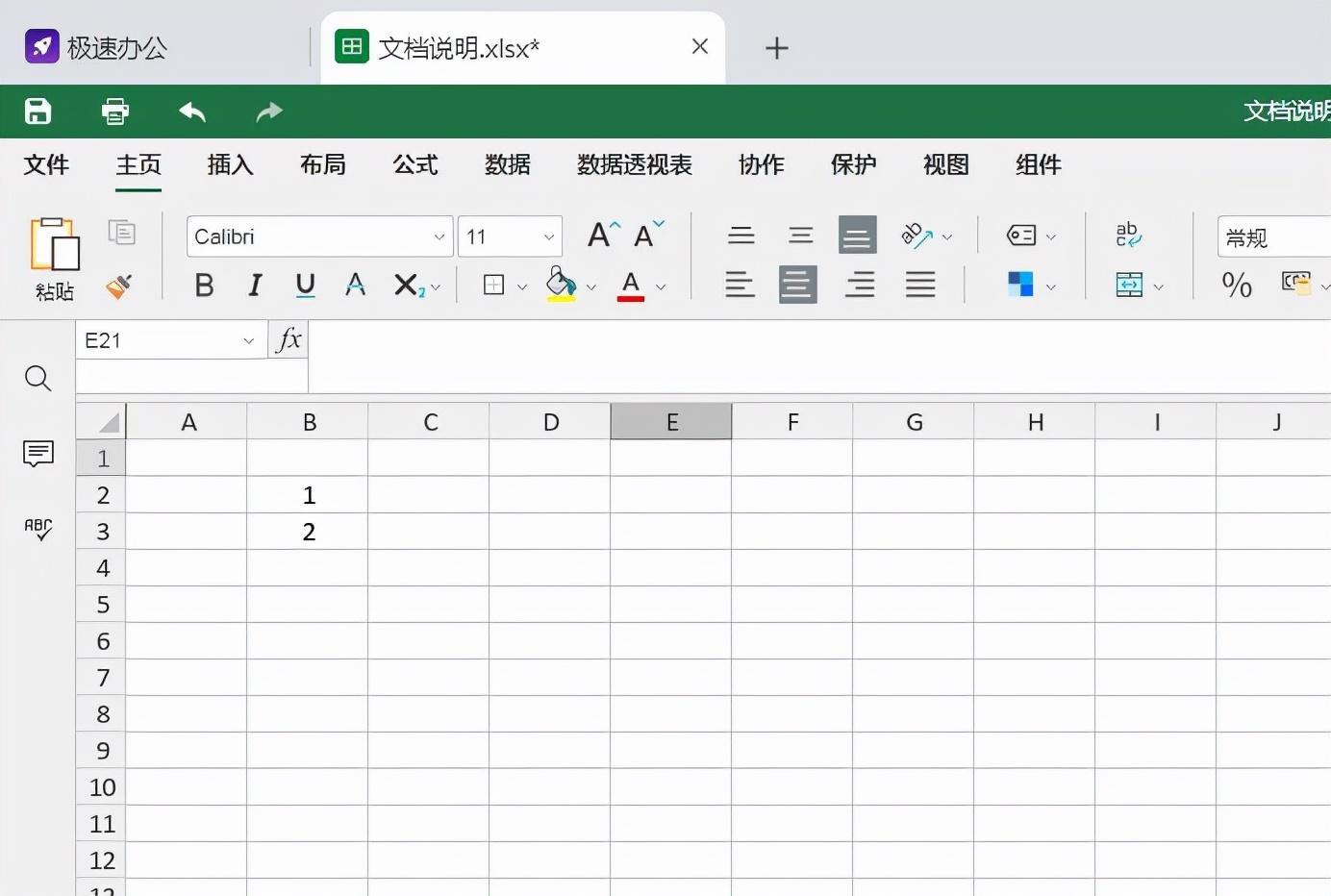
Task: Toggle underline formatting
Action: coord(305,285)
